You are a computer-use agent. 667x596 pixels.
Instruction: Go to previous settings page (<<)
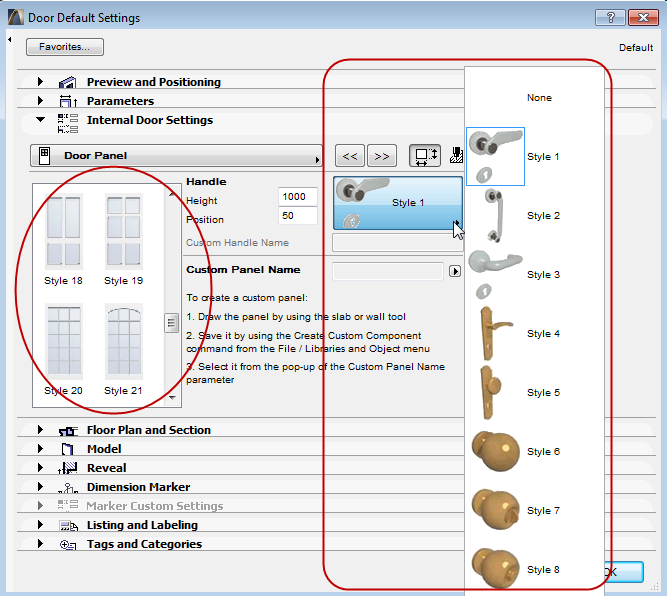pyautogui.click(x=350, y=156)
